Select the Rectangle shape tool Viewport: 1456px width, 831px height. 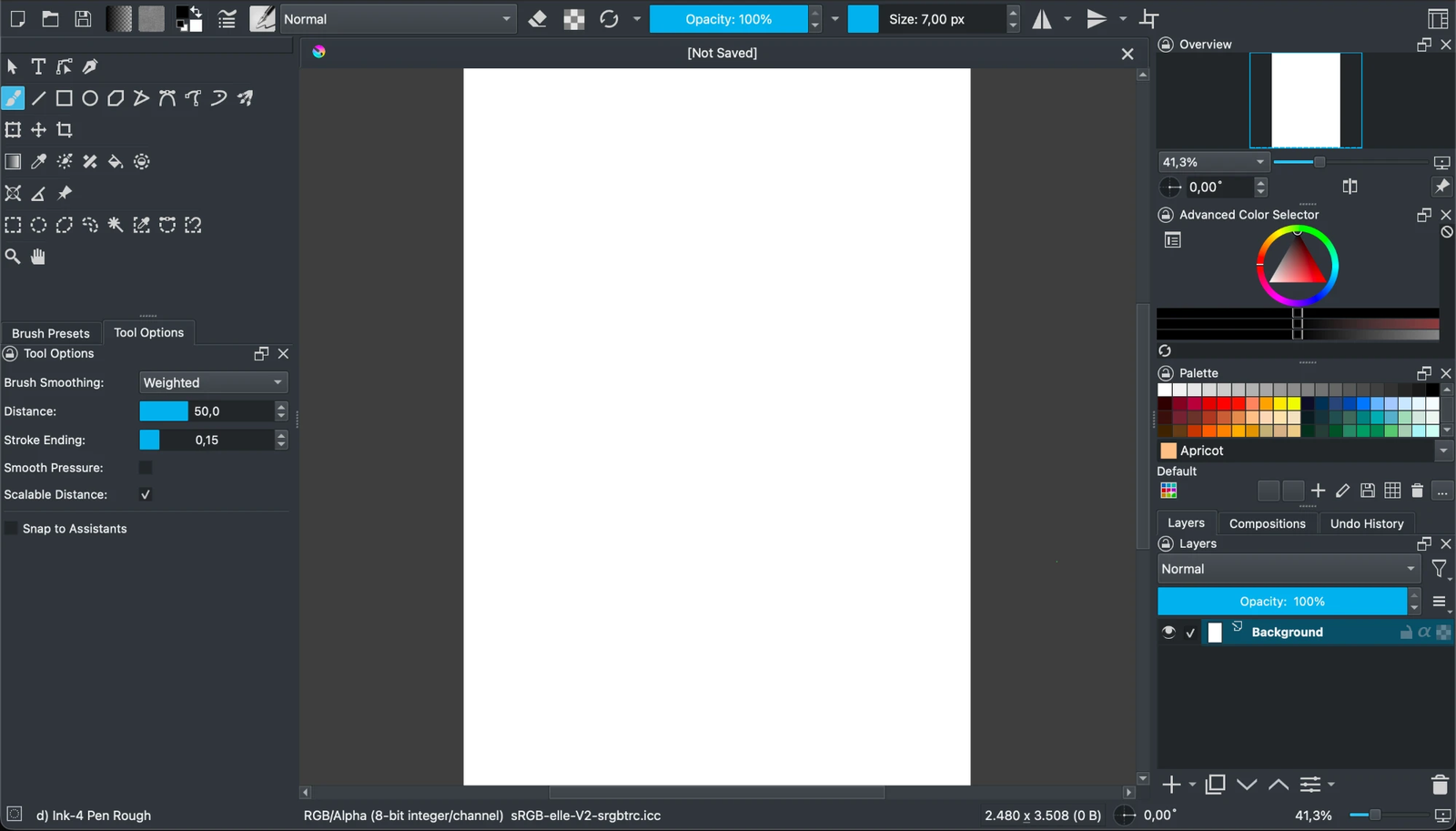(x=64, y=98)
